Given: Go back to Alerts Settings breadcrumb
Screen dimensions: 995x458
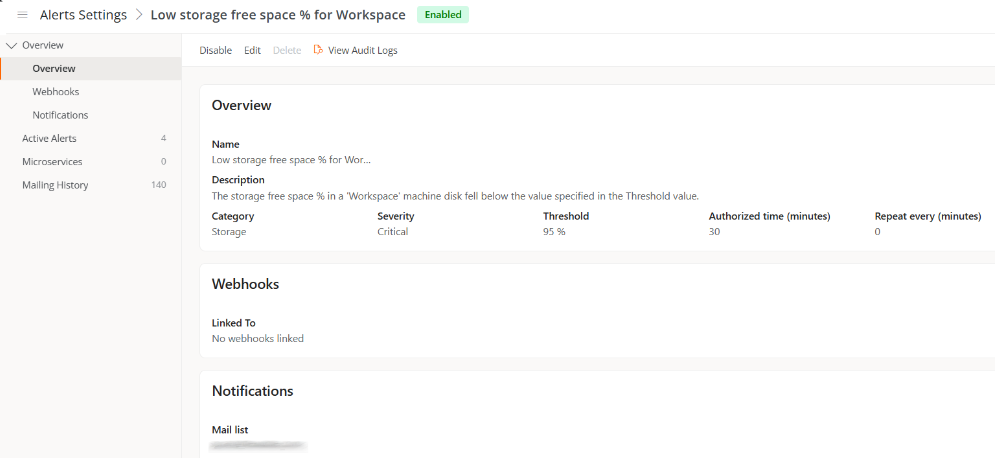Looking at the screenshot, I should pyautogui.click(x=83, y=15).
